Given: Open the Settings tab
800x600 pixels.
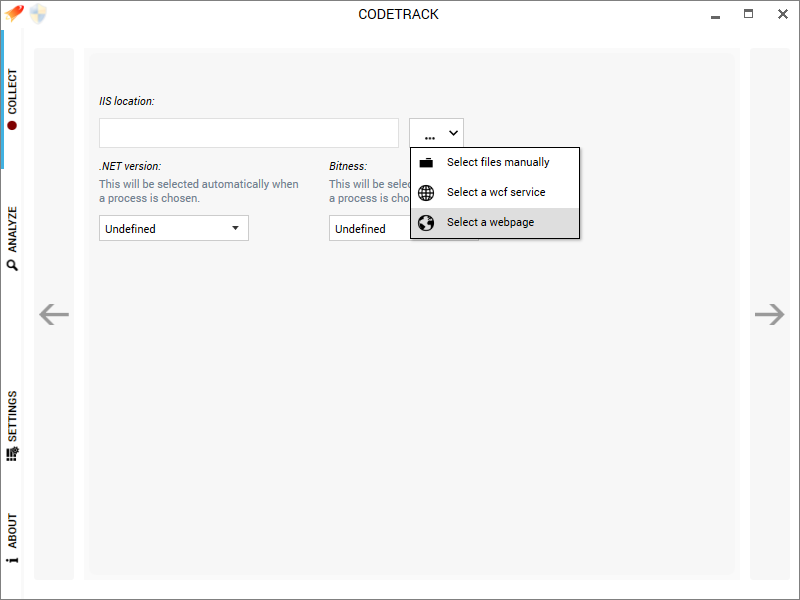Looking at the screenshot, I should [x=12, y=426].
